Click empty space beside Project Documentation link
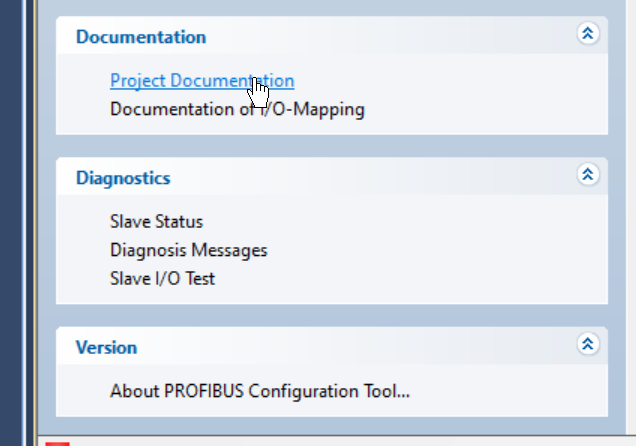 446,81
